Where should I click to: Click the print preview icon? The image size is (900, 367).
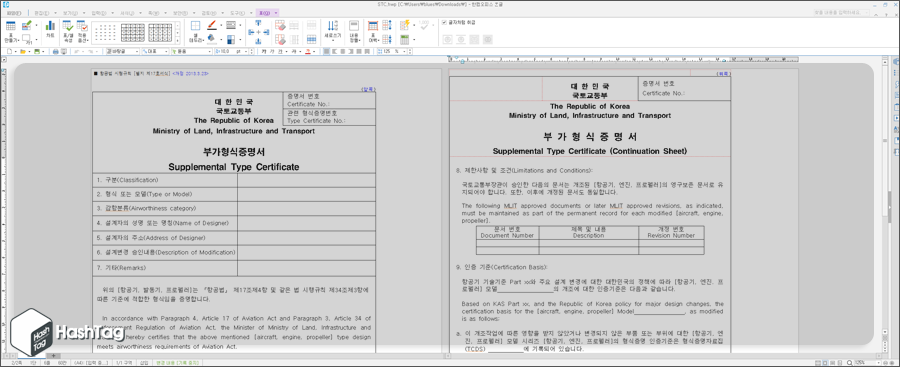(x=64, y=52)
